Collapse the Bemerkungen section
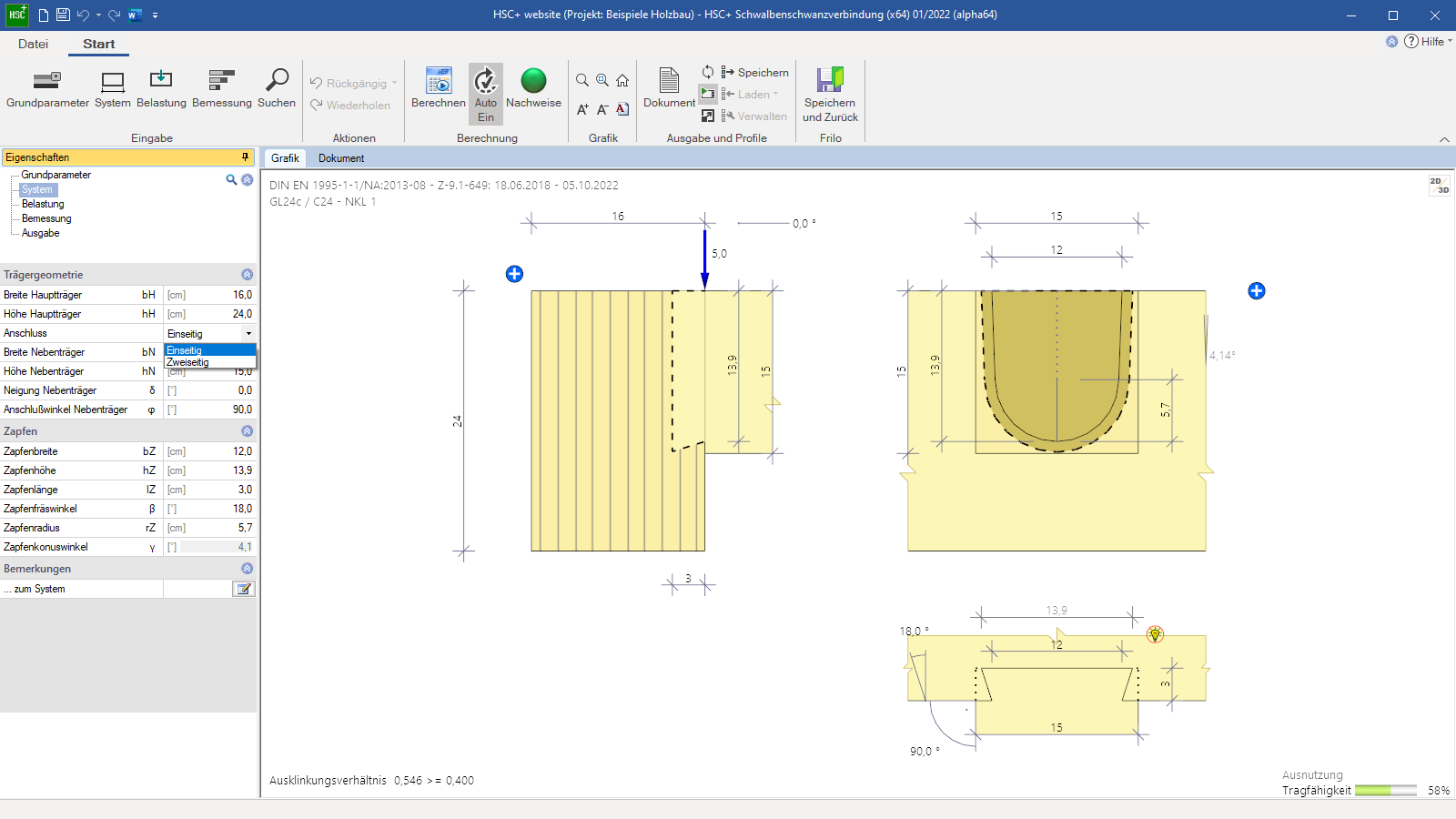This screenshot has width=1456, height=819. 247,569
